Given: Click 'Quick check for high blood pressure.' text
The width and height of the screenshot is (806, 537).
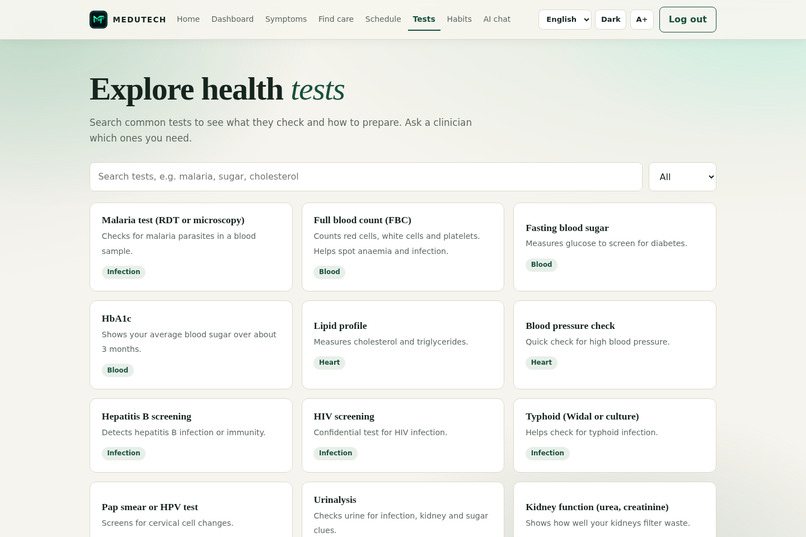Looking at the screenshot, I should (x=597, y=342).
